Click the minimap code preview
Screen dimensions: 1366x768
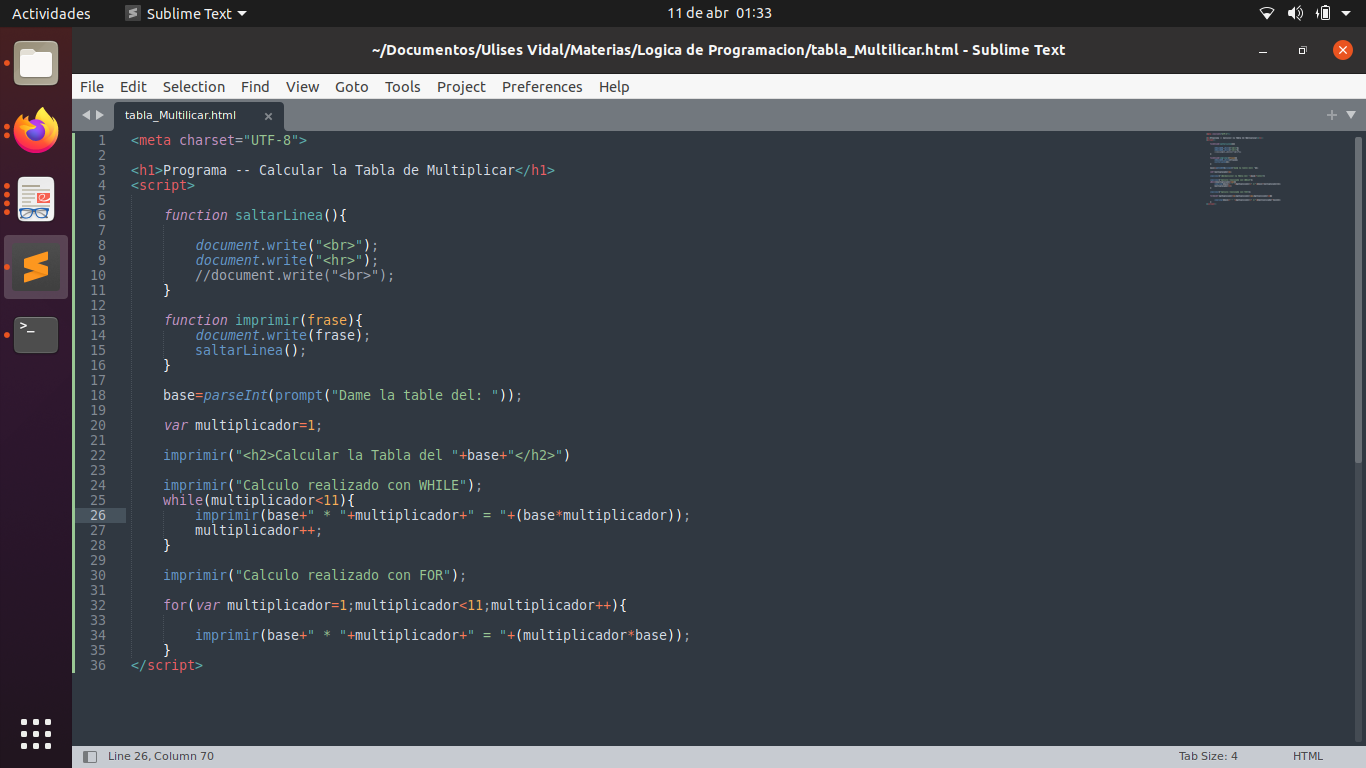pyautogui.click(x=1243, y=168)
